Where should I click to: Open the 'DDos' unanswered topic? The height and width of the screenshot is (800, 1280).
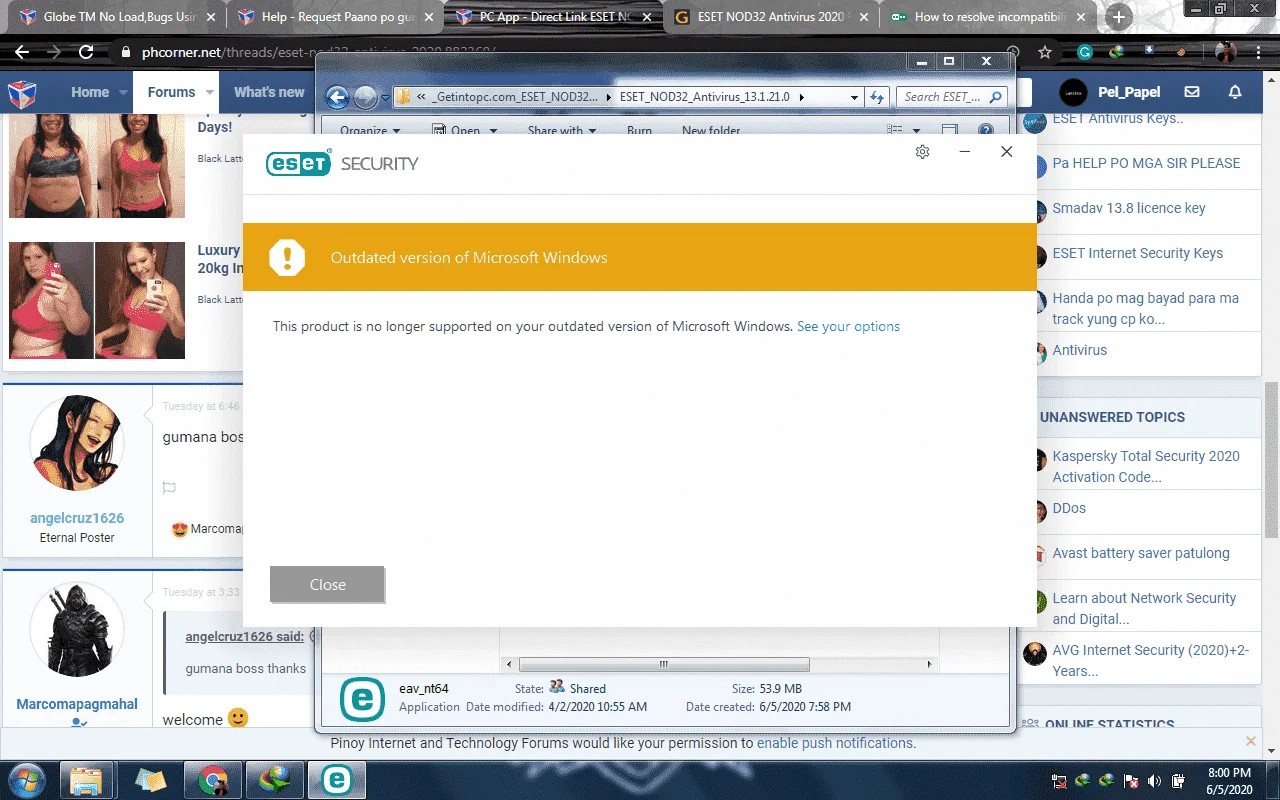[1068, 508]
